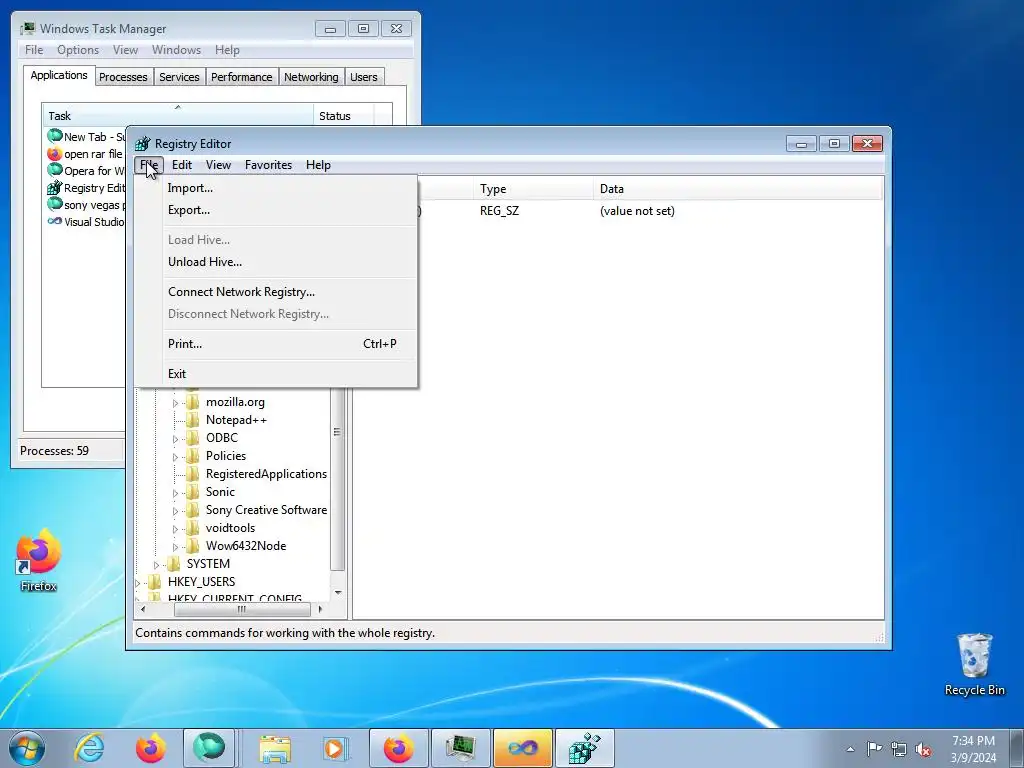This screenshot has height=768, width=1024.
Task: Select the Sony Creative Software folder icon
Action: [x=193, y=510]
